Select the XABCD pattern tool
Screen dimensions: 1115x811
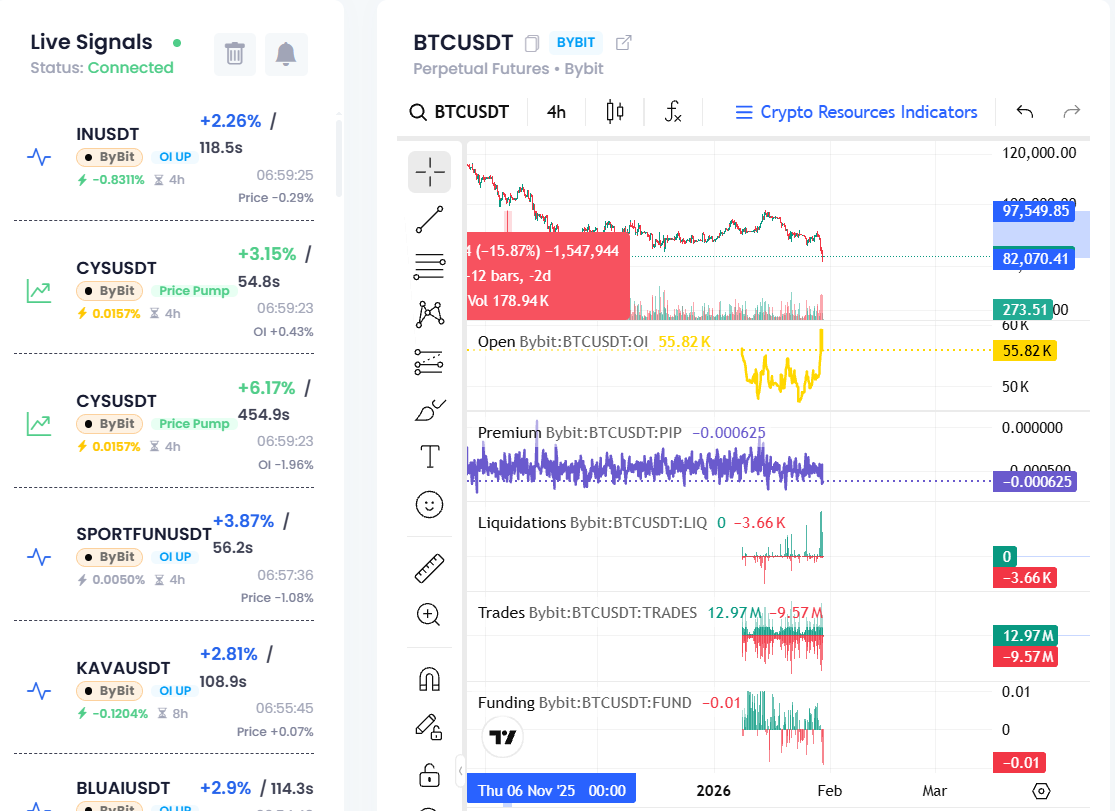(x=430, y=314)
